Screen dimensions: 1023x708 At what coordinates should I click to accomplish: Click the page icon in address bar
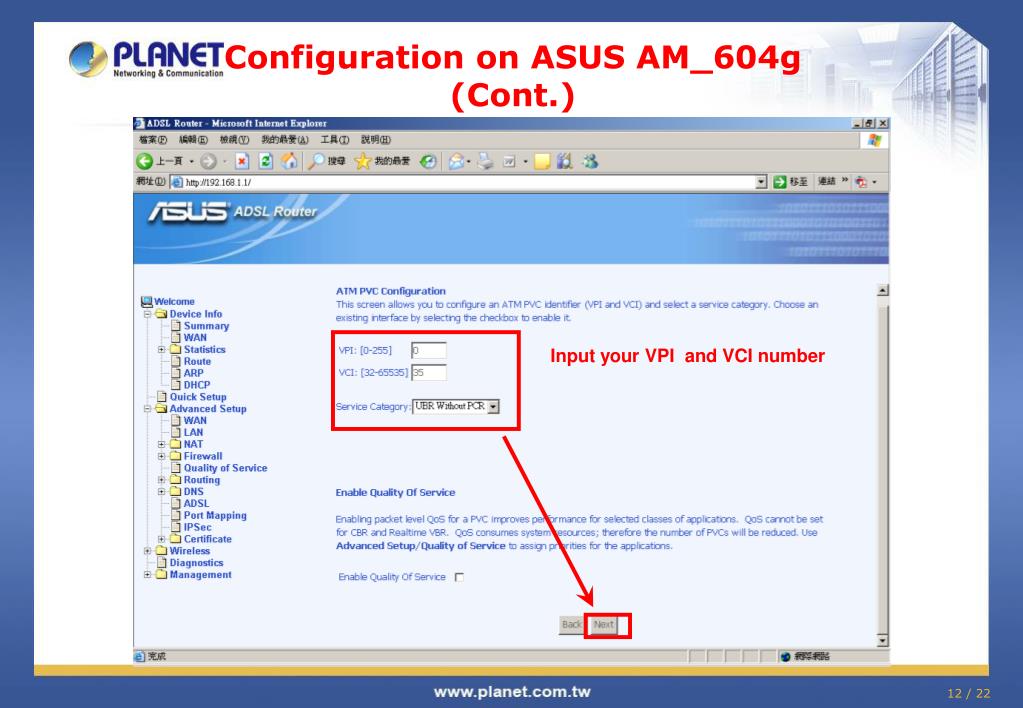tap(177, 182)
